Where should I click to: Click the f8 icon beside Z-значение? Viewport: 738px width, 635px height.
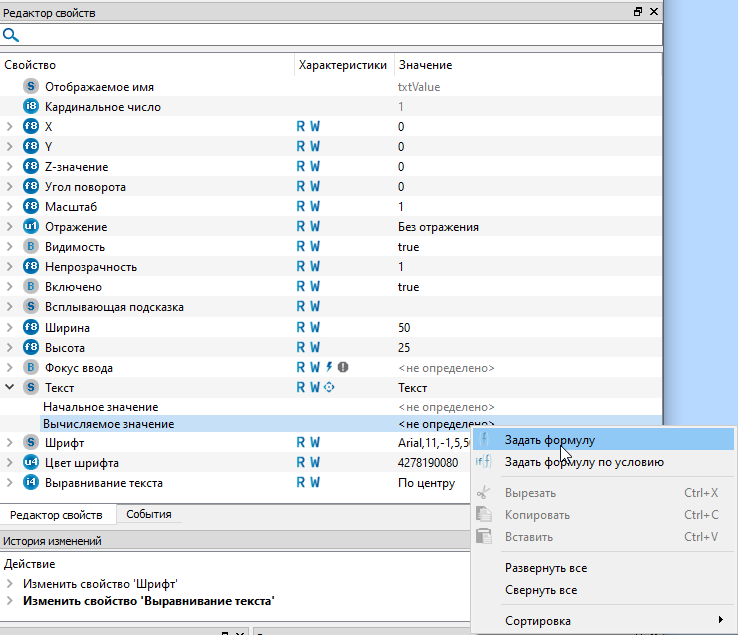(30, 167)
